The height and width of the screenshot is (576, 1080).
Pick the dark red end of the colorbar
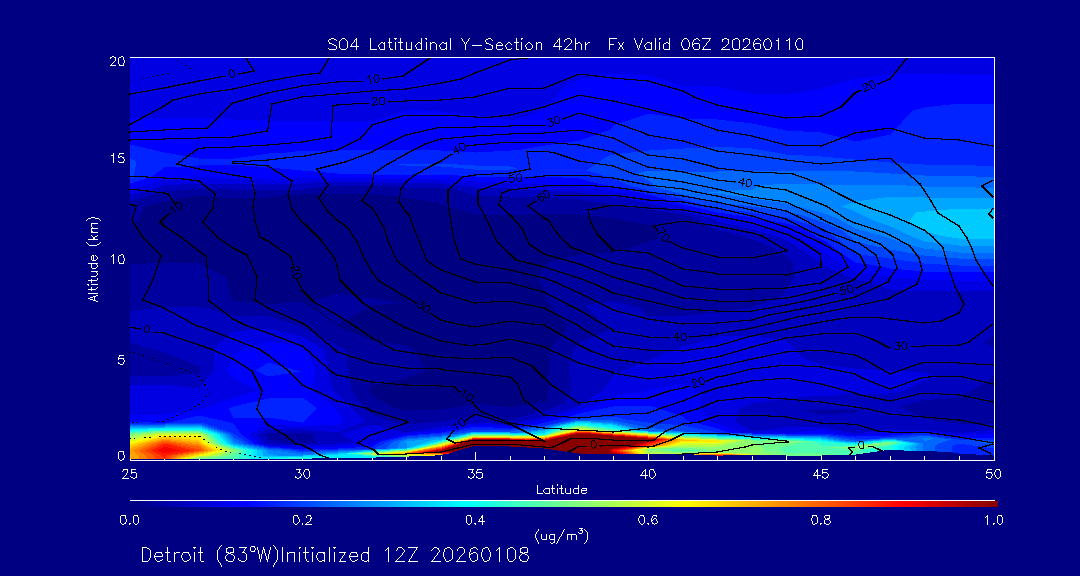988,502
